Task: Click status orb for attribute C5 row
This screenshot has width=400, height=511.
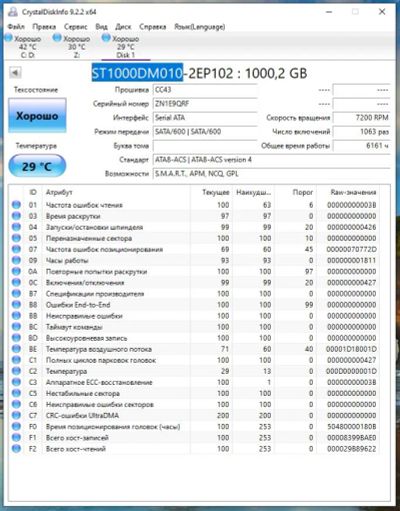Action: (x=16, y=393)
